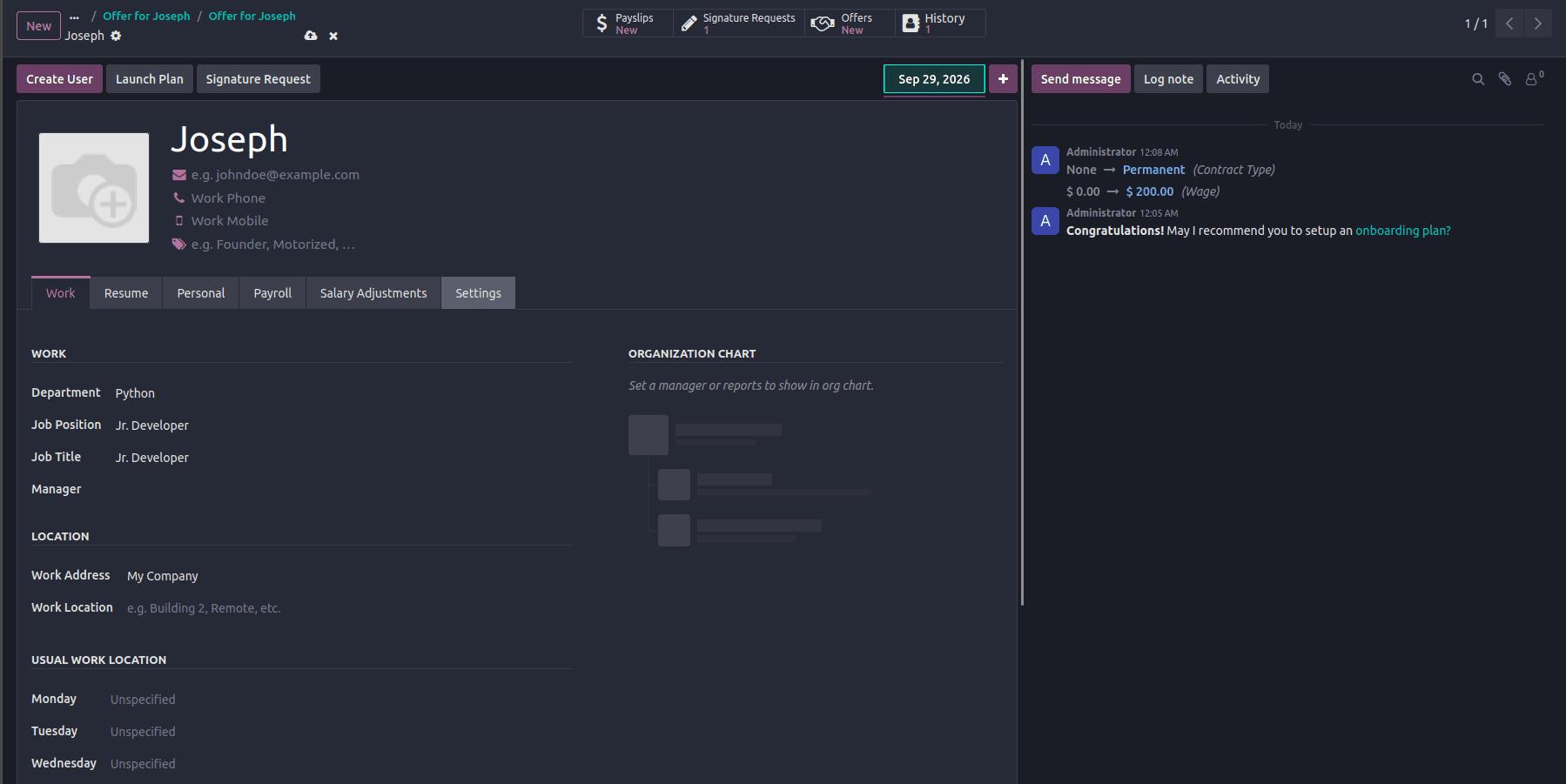Select the Work tab
Image resolution: width=1566 pixels, height=784 pixels.
pyautogui.click(x=61, y=293)
